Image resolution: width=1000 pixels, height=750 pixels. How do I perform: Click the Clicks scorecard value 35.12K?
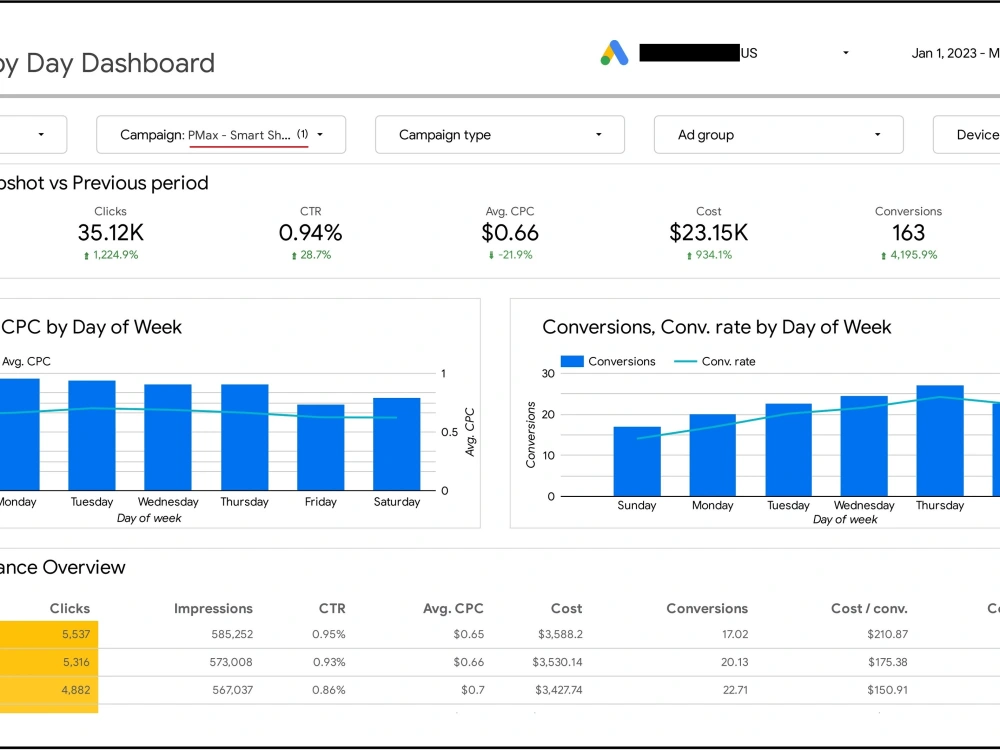[x=110, y=233]
